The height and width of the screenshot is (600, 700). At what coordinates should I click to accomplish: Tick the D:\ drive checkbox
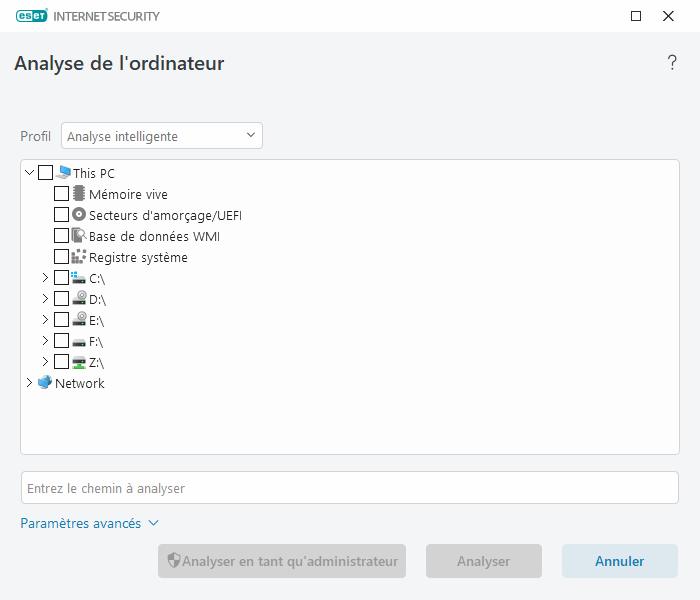tap(62, 299)
